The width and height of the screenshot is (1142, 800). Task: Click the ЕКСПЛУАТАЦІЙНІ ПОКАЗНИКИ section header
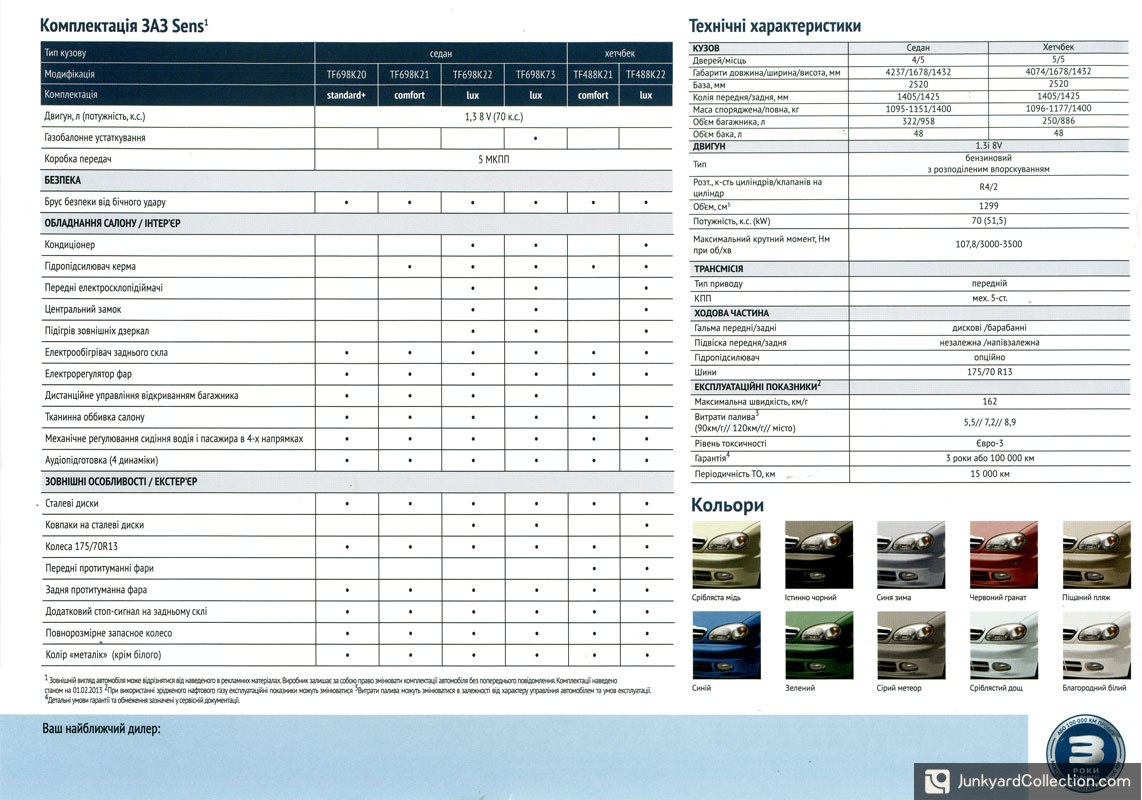tap(757, 386)
